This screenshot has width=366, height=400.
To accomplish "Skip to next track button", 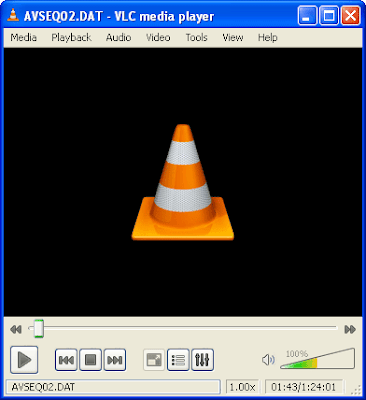I will click(x=115, y=360).
